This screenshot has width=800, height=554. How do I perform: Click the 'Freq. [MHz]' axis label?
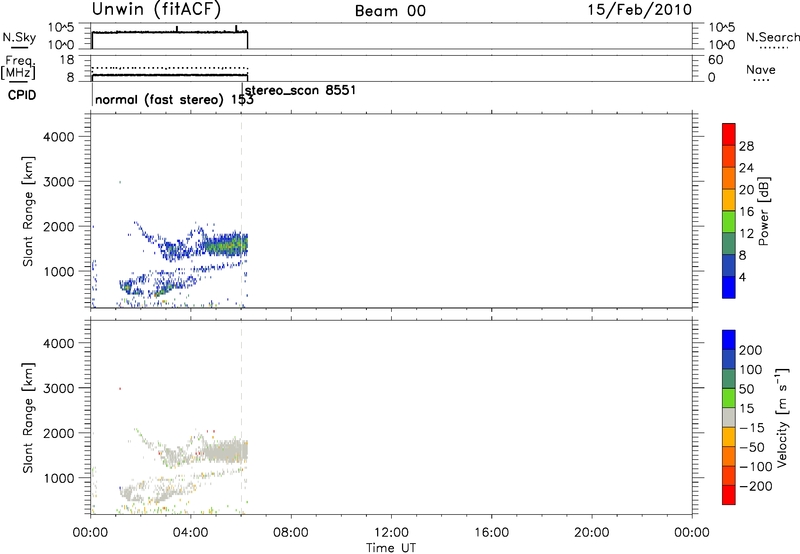click(x=18, y=67)
